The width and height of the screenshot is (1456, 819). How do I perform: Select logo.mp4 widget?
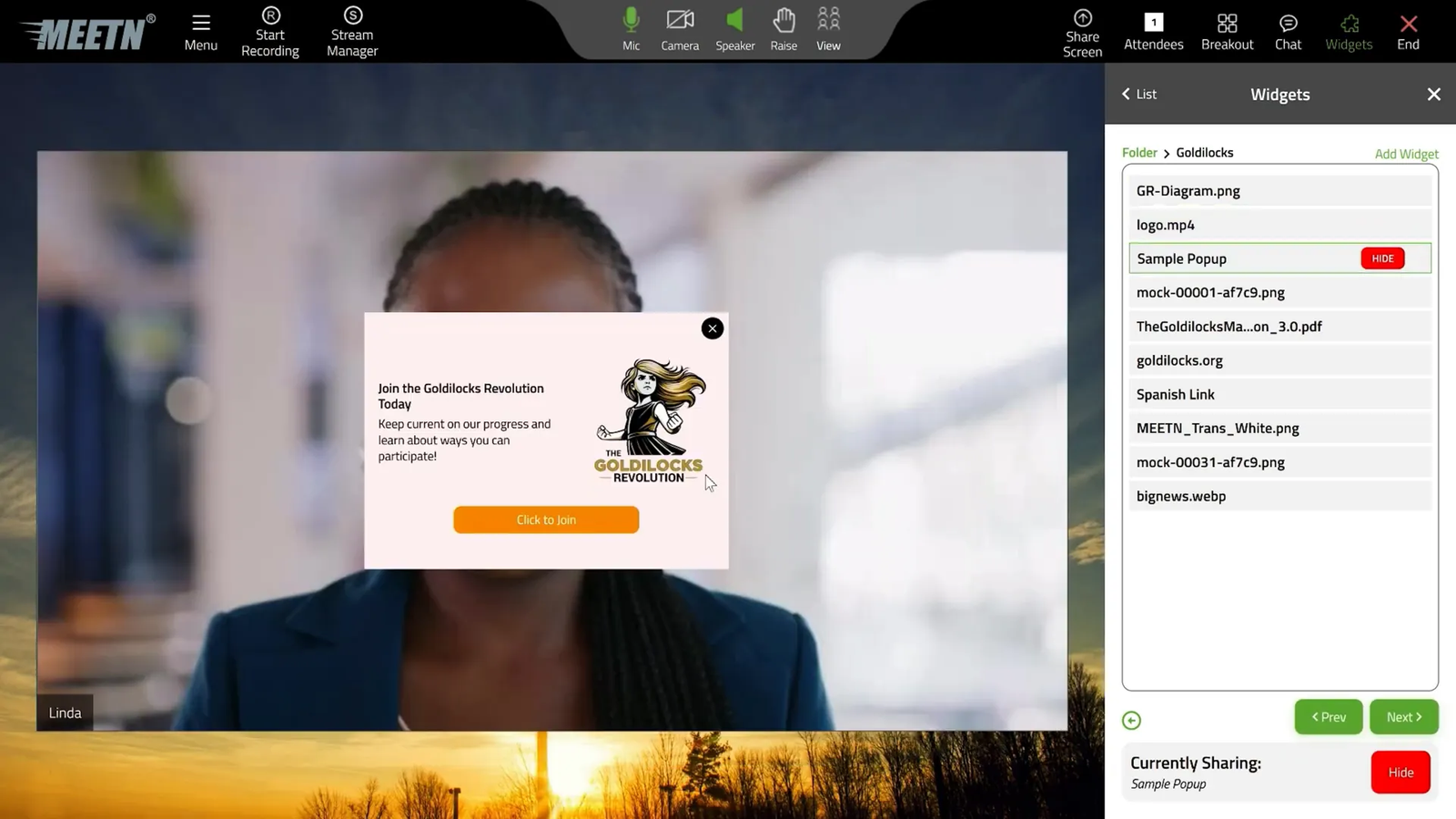click(1279, 225)
